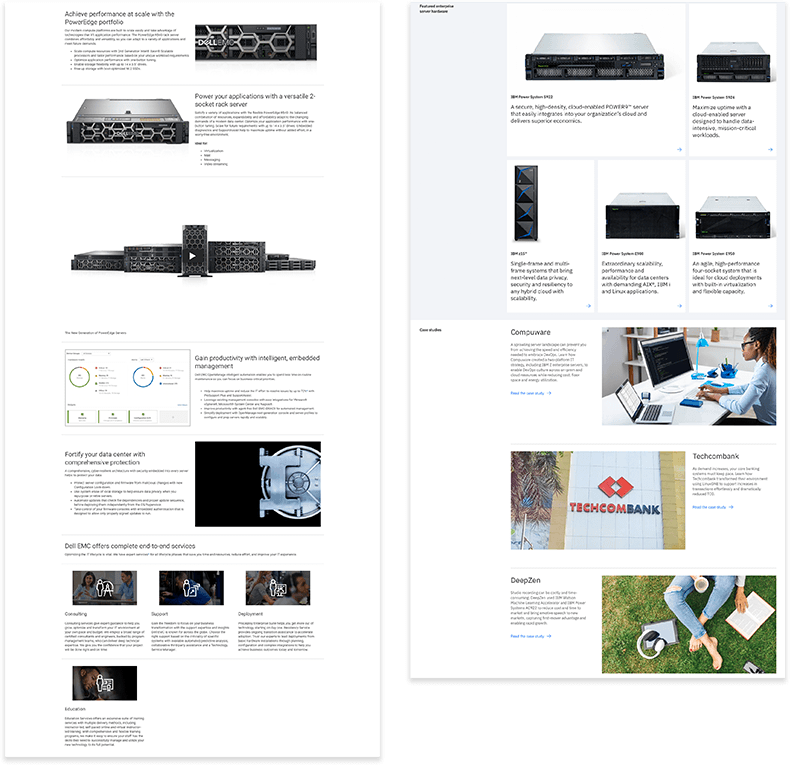Click the Education service image
790x765 pixels.
point(105,683)
